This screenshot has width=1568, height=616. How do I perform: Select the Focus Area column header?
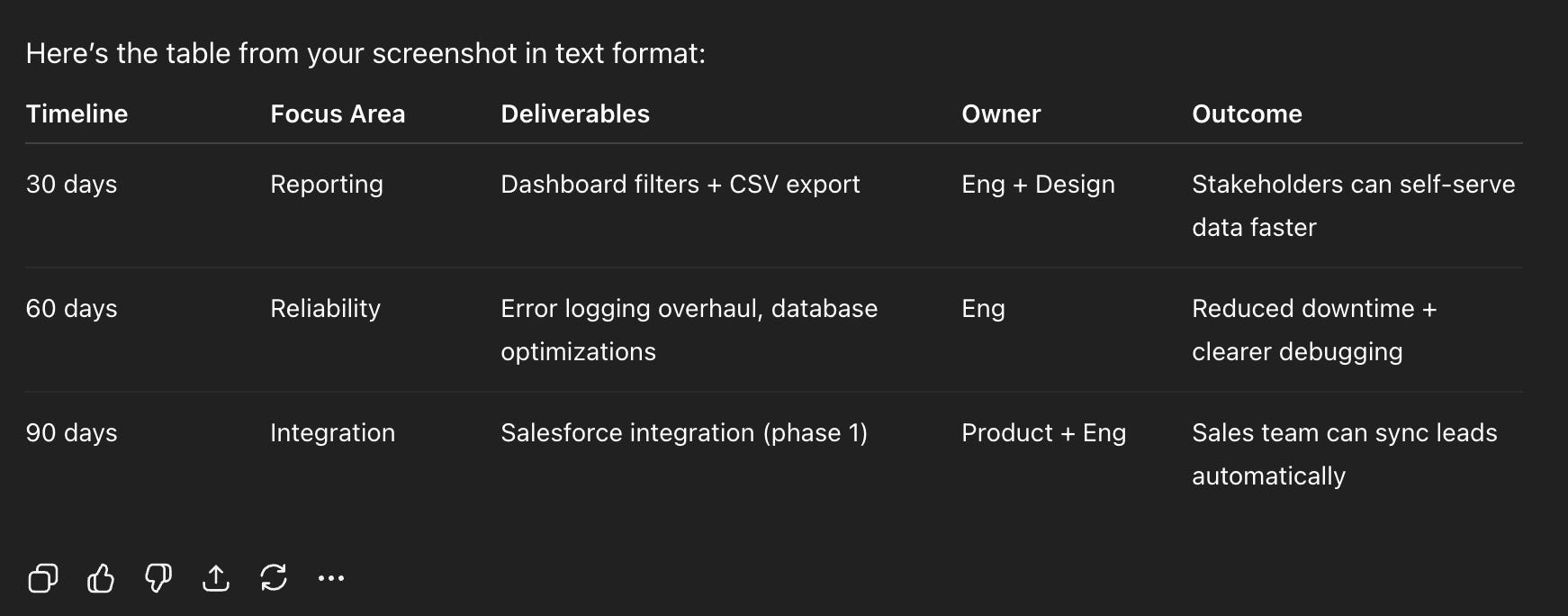pyautogui.click(x=338, y=113)
